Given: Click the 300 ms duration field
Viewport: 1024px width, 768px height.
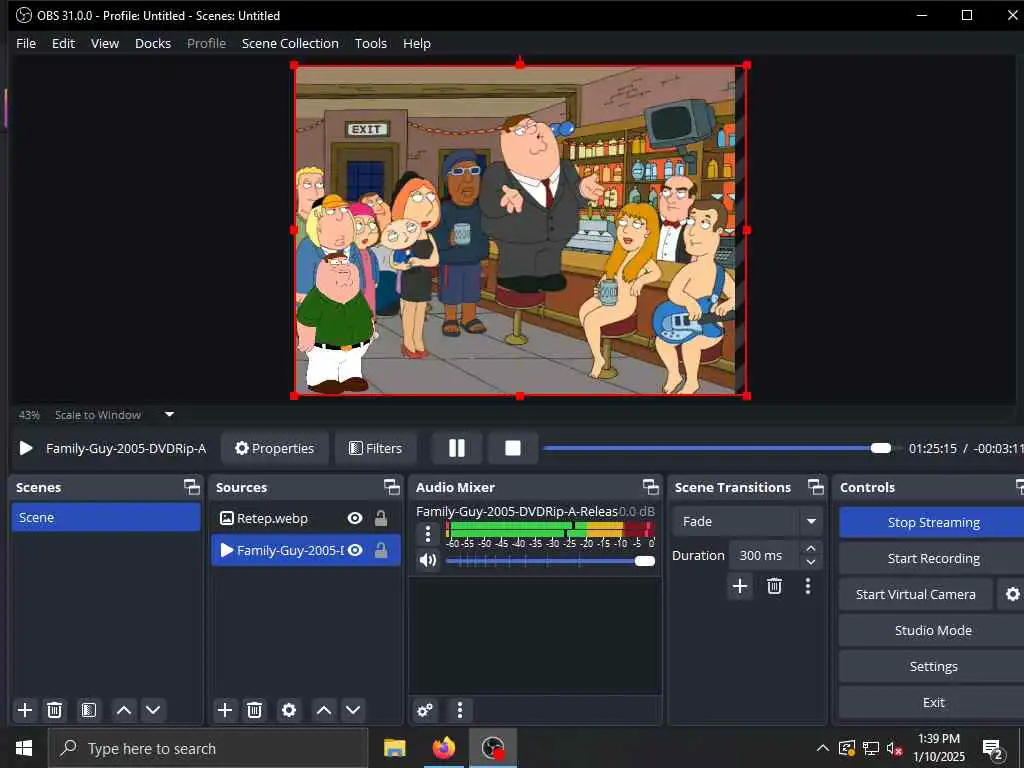Looking at the screenshot, I should [x=764, y=555].
